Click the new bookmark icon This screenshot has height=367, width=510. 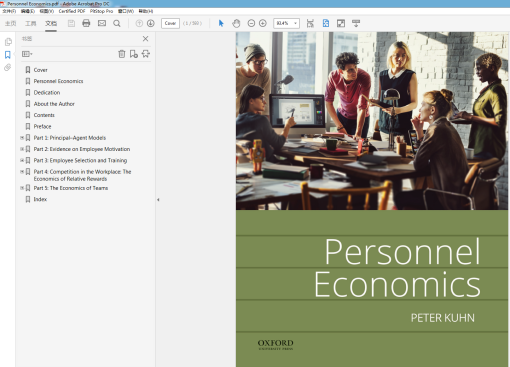coord(134,54)
